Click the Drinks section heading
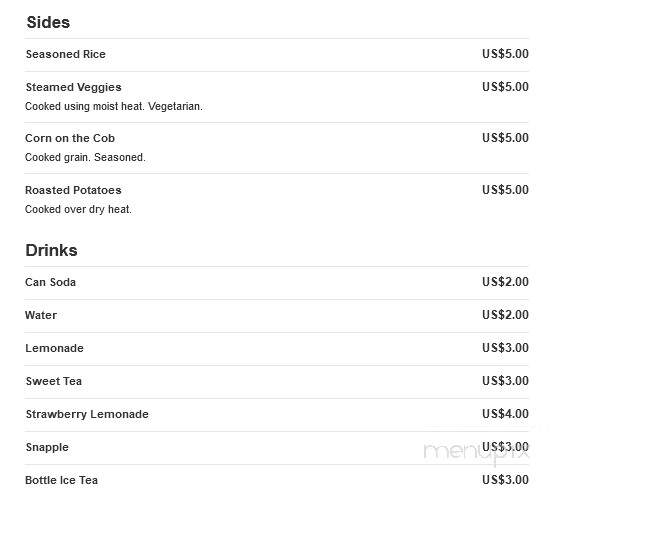The height and width of the screenshot is (534, 656). 51,250
